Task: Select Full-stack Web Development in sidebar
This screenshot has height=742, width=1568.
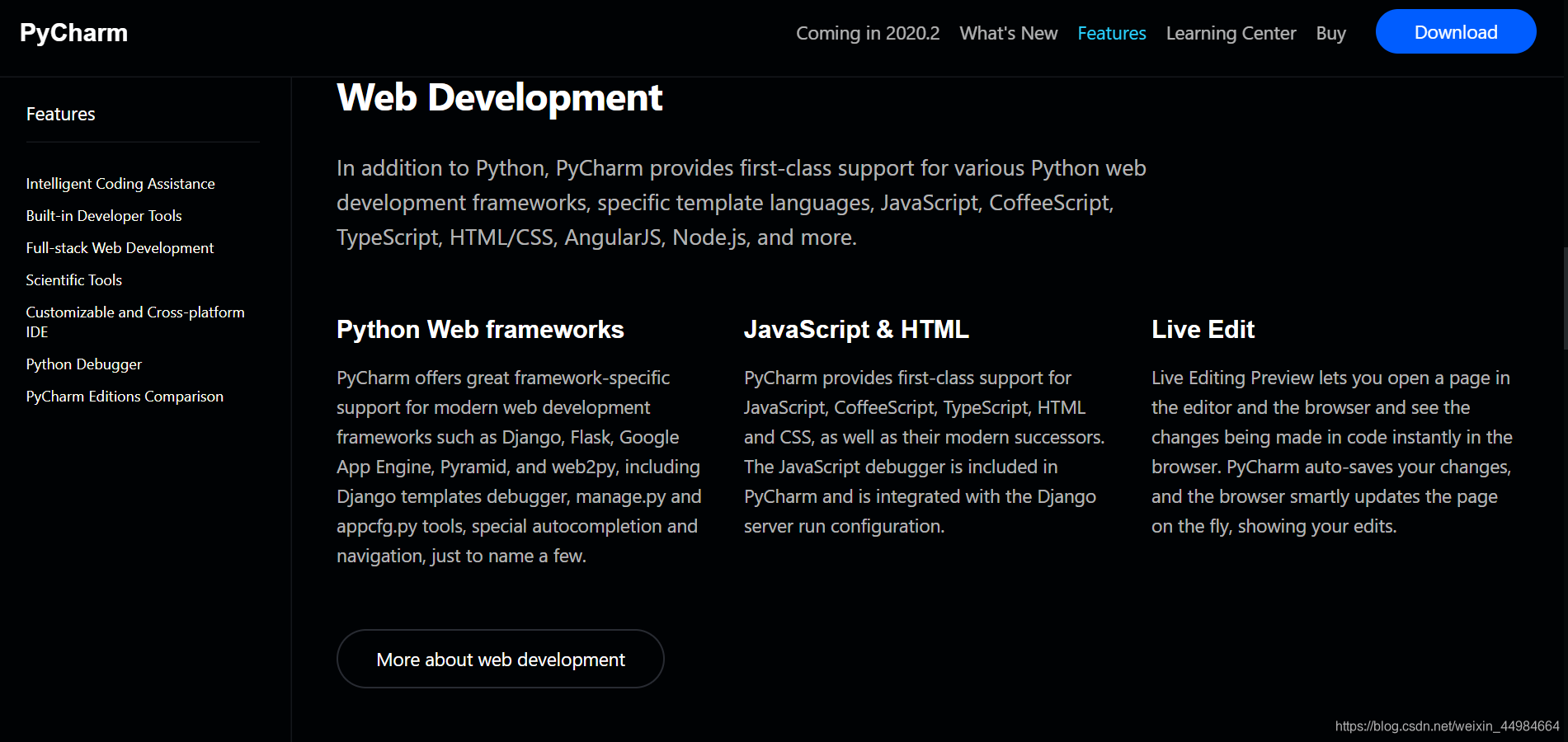Action: 120,248
